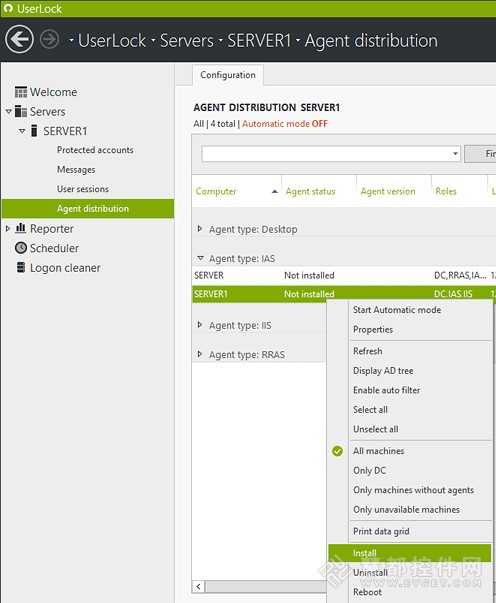496x603 pixels.
Task: Click Not installed status of SERVER1 row
Action: 309,294
